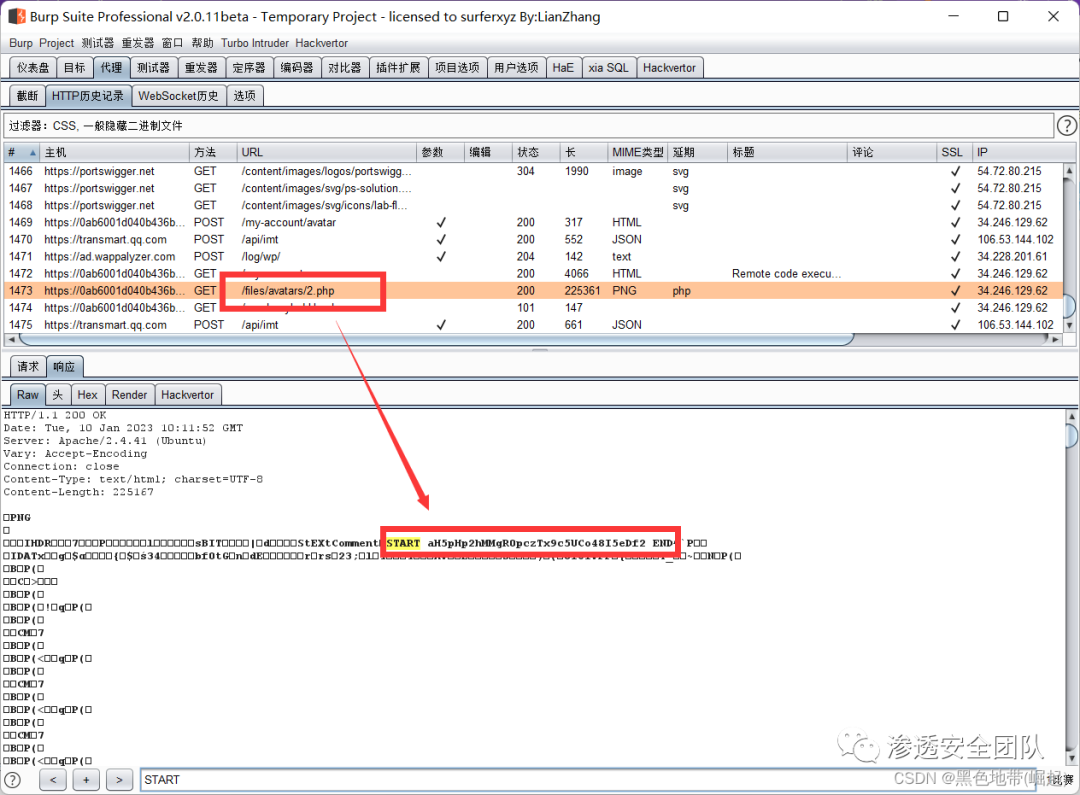Click the history table horizontal scrollbar
The image size is (1080, 795).
(437, 339)
